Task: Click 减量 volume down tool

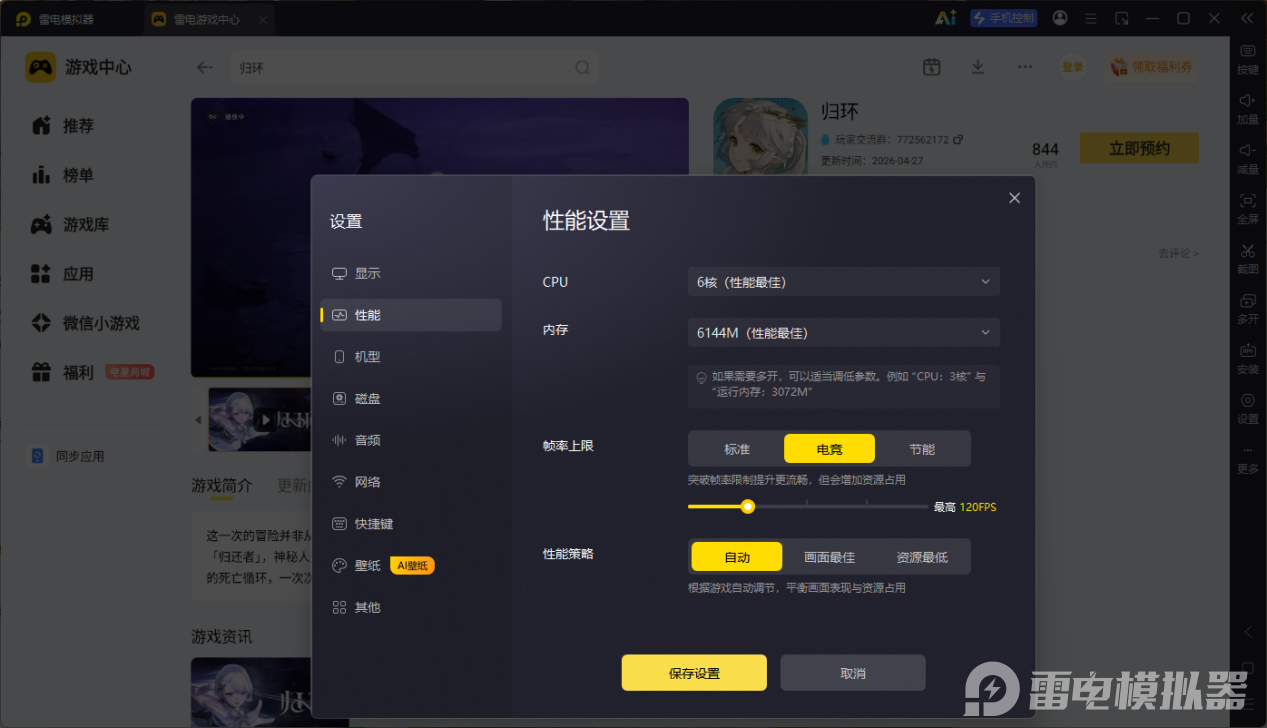Action: point(1247,159)
